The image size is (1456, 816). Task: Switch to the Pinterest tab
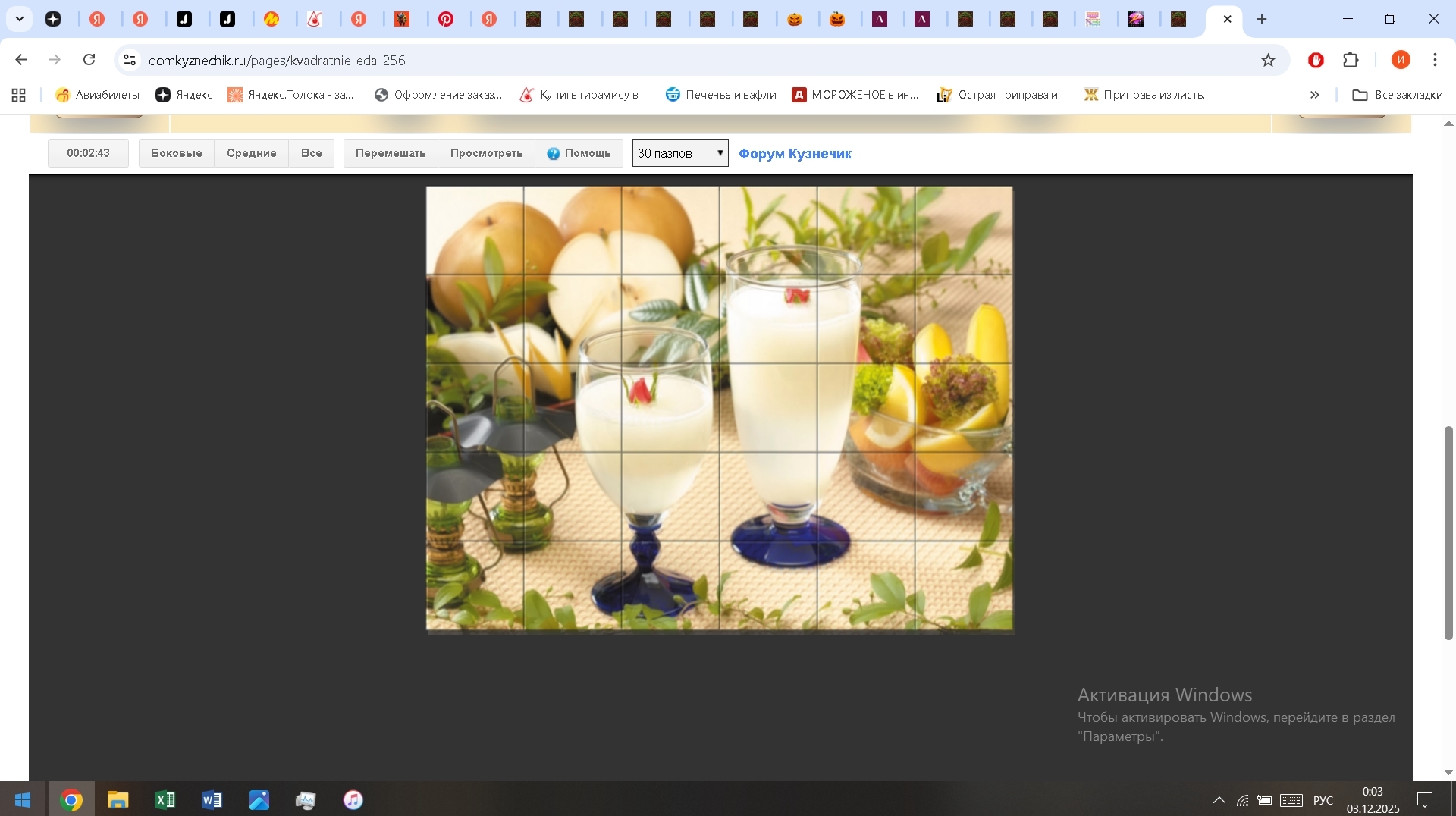446,19
